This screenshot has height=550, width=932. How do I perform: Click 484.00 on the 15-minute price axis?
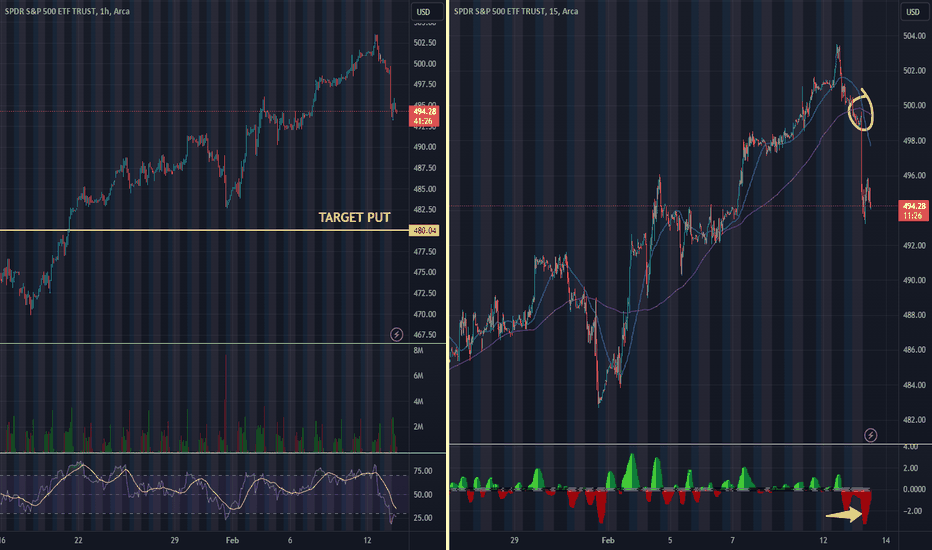[914, 385]
